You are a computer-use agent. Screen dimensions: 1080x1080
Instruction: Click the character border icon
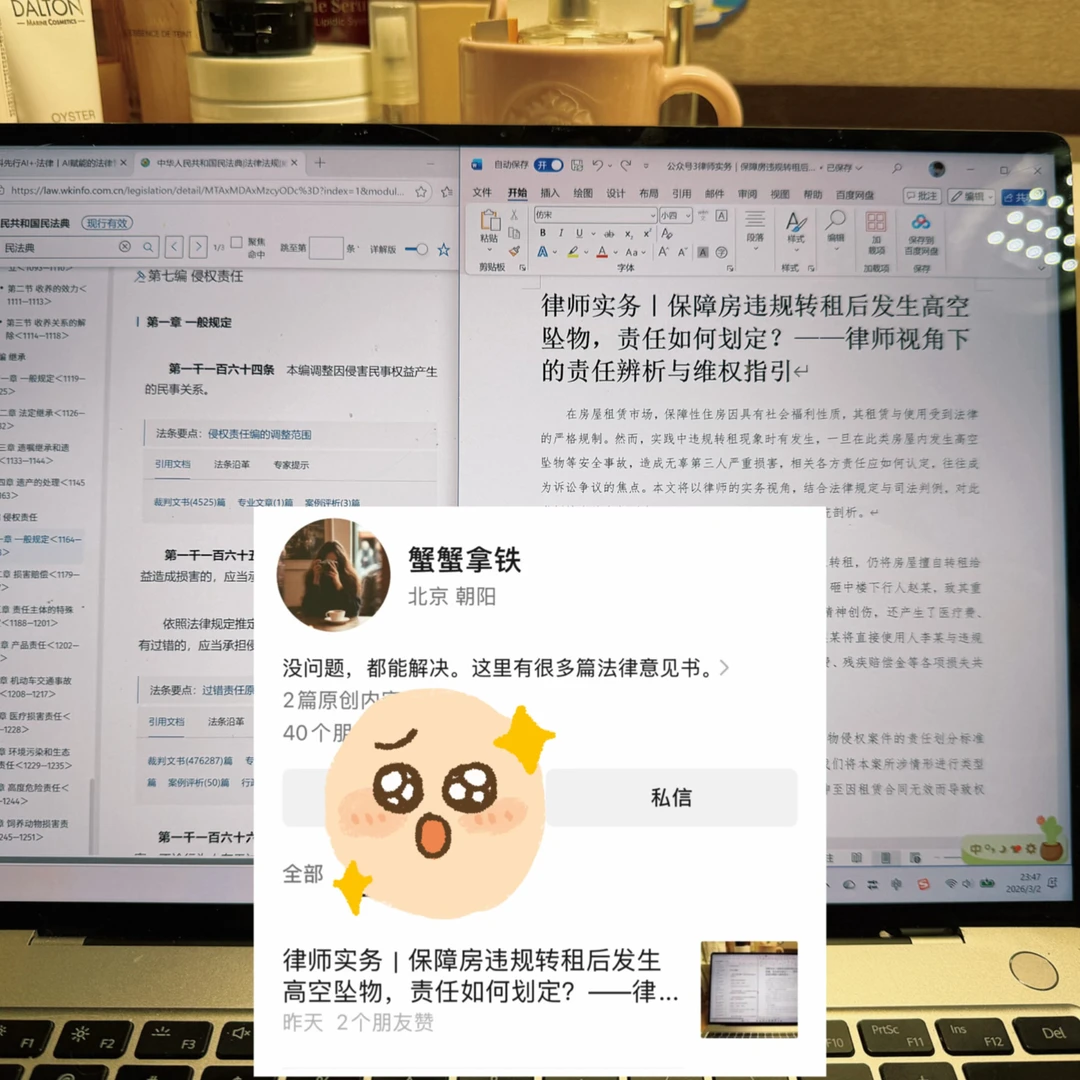(x=721, y=216)
